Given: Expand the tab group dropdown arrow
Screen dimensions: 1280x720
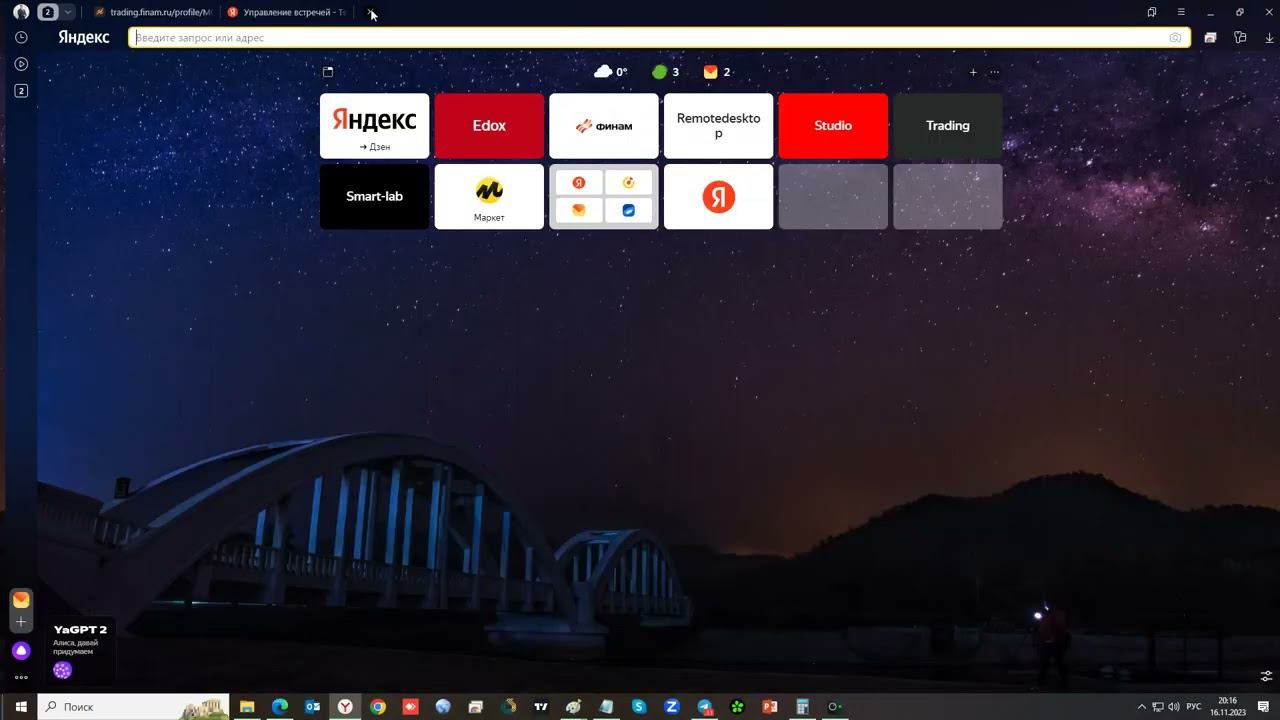Looking at the screenshot, I should [x=67, y=12].
